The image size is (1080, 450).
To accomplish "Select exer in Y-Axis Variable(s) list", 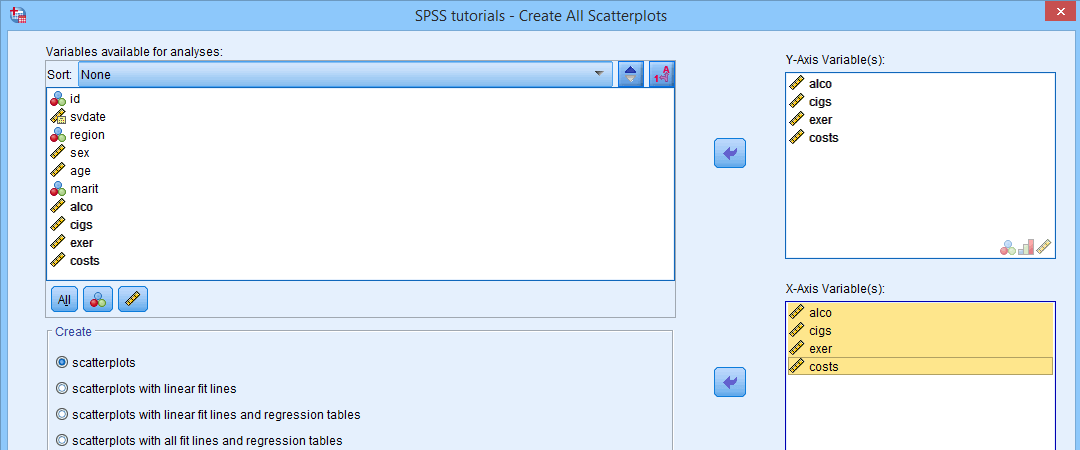I will click(x=920, y=119).
